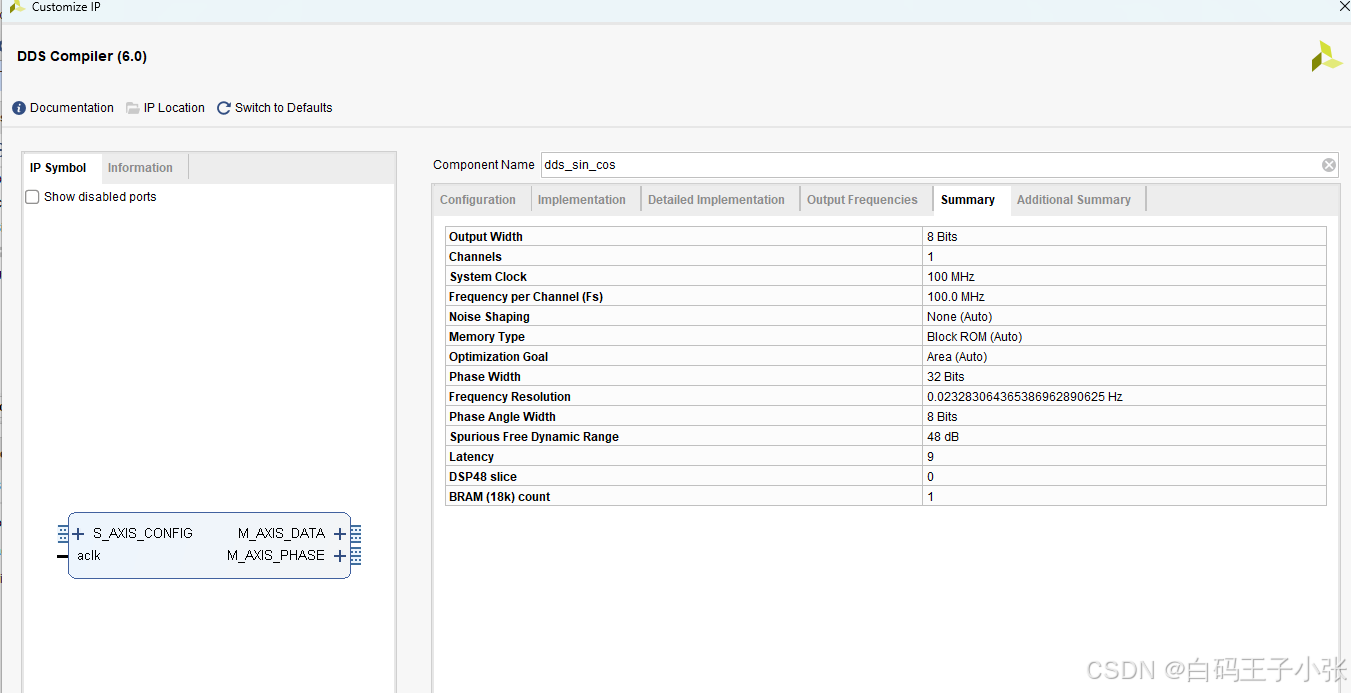Click the Switch to Defaults refresh icon

coord(224,108)
